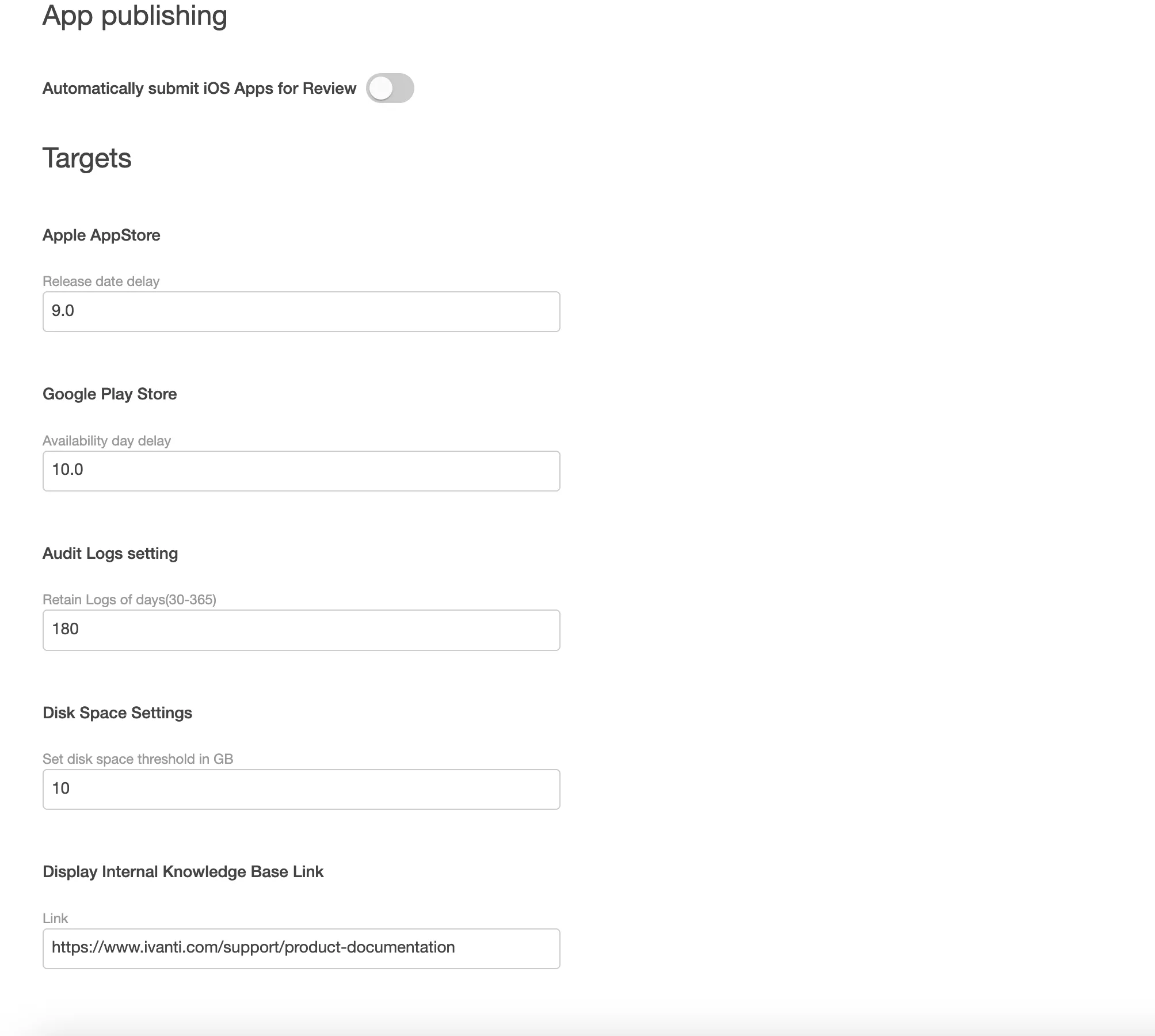Click the 'Release date delay' caption
The image size is (1155, 1036).
(x=101, y=281)
